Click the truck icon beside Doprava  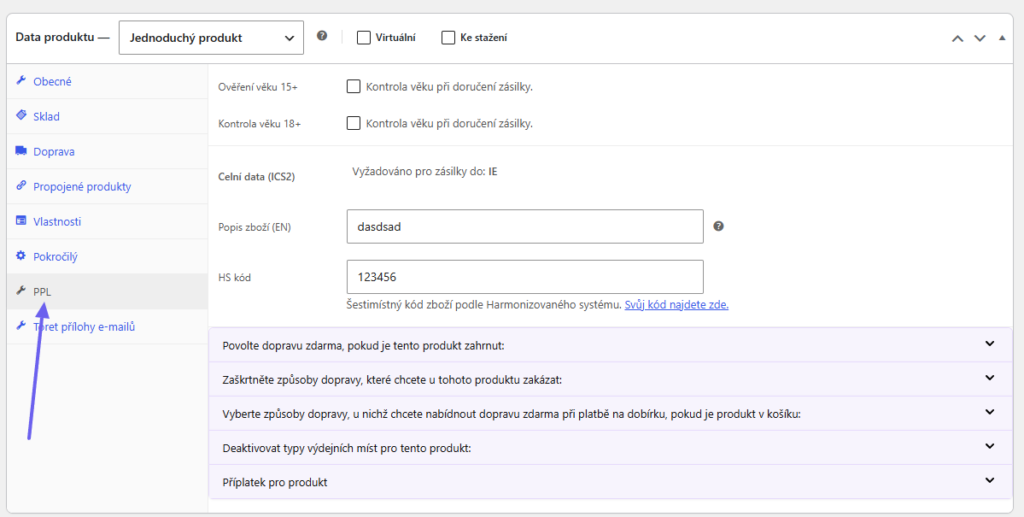(21, 151)
